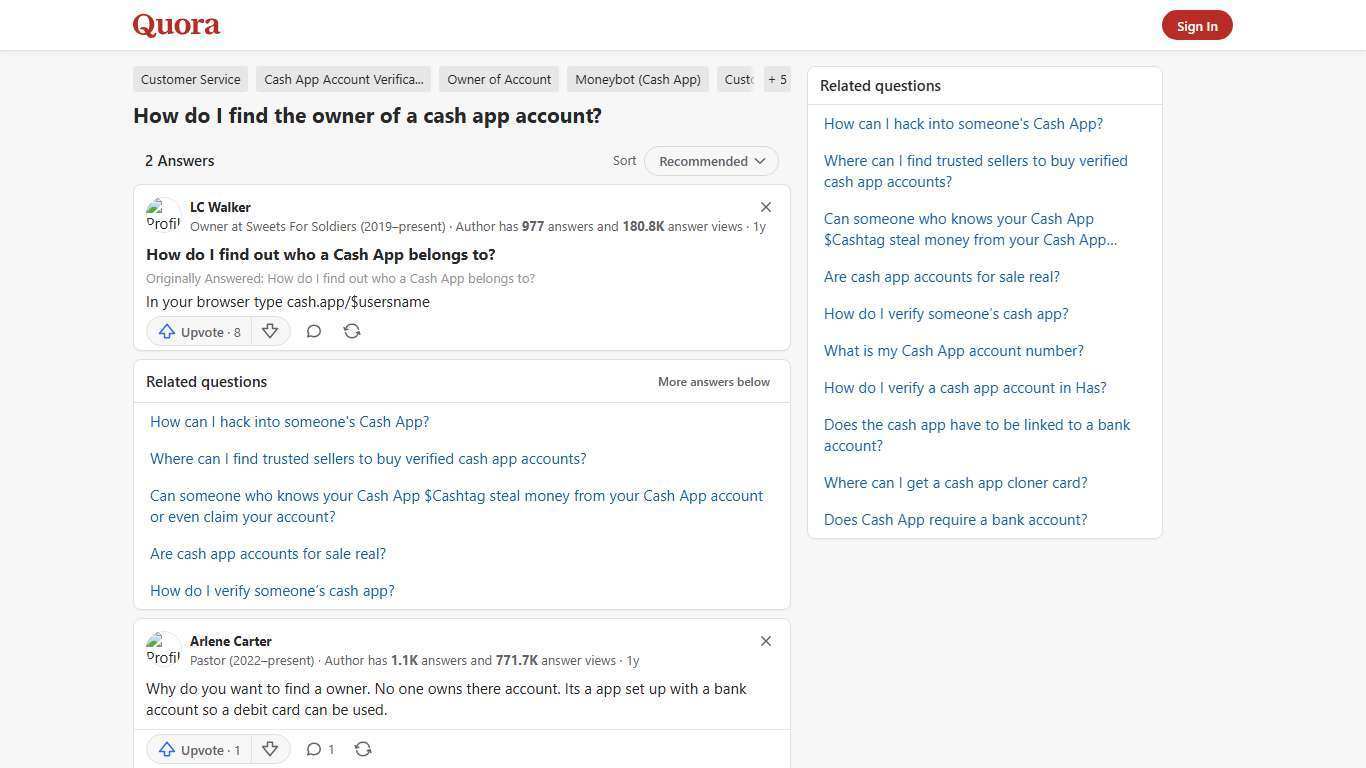Open 'Are cash app accounts for sale real?'
Viewport: 1366px width, 768px height.
coord(268,553)
